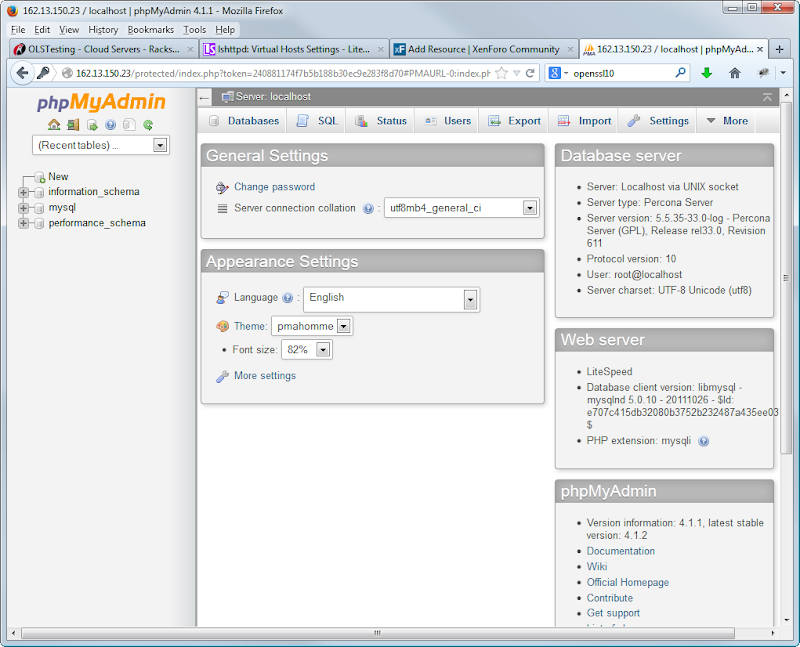
Task: Open the Firefox History menu
Action: (x=103, y=30)
